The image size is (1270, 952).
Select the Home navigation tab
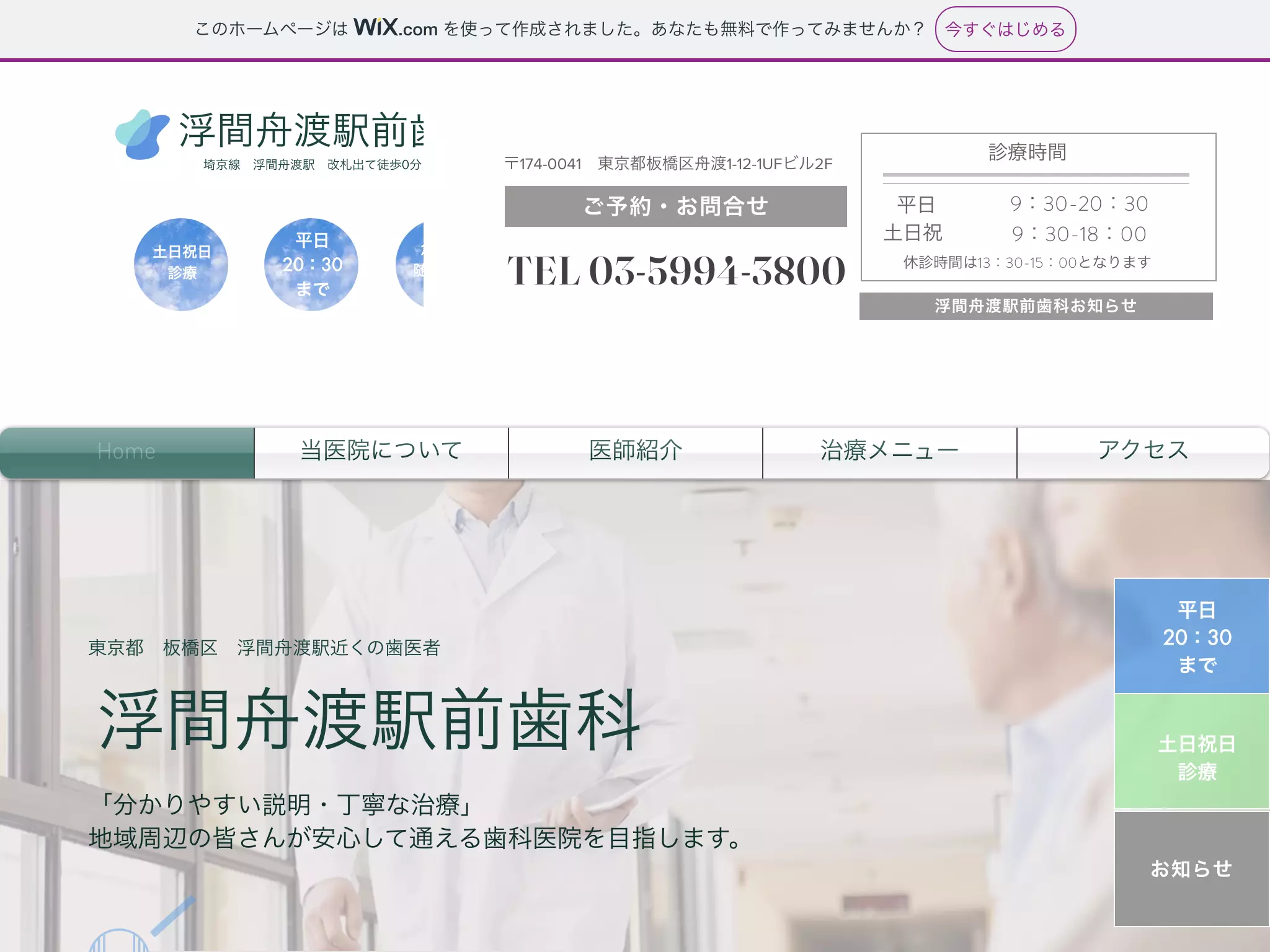tap(127, 452)
